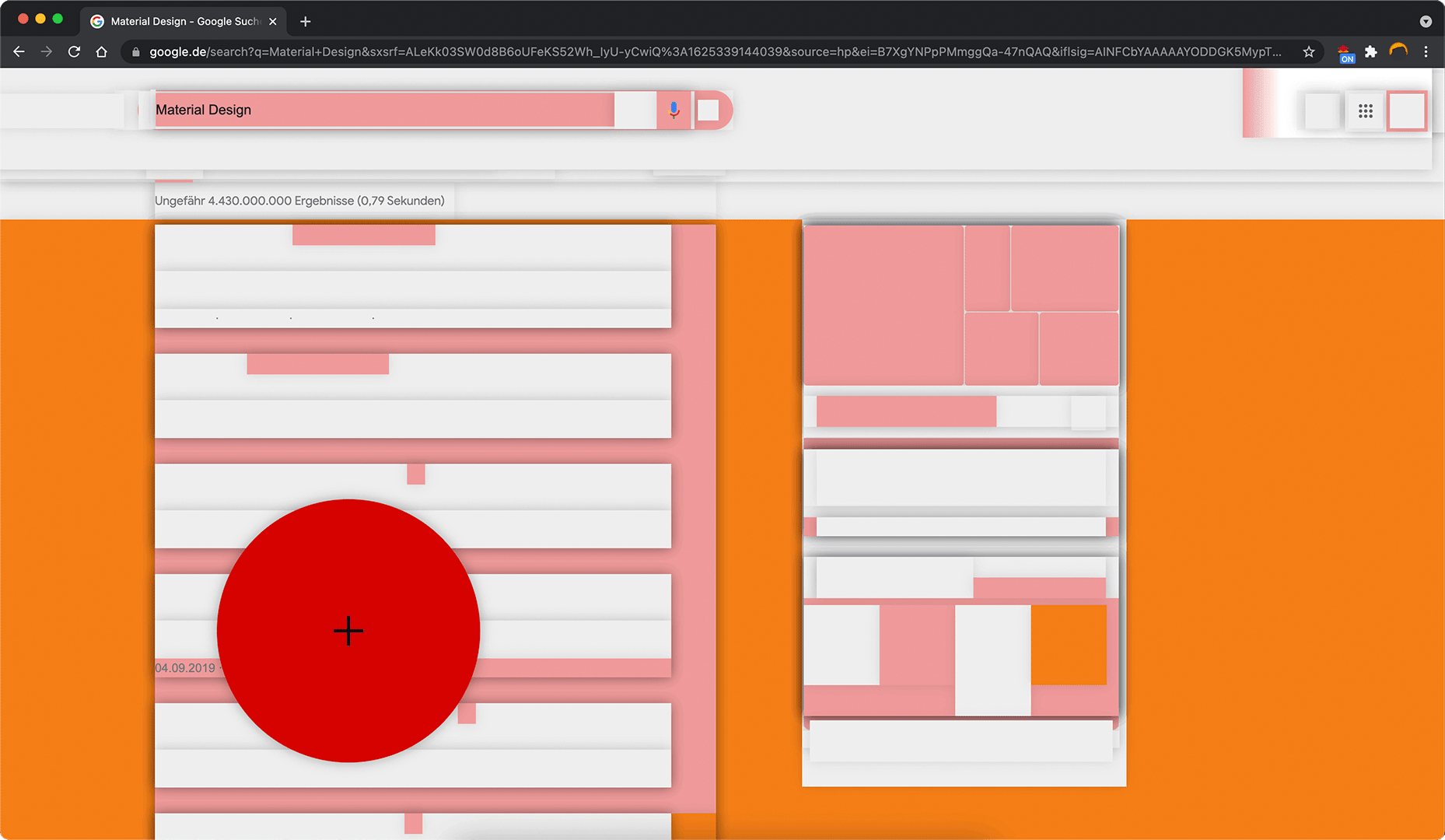Open a new tab with plus button
Viewport: 1445px width, 840px height.
coord(306,22)
